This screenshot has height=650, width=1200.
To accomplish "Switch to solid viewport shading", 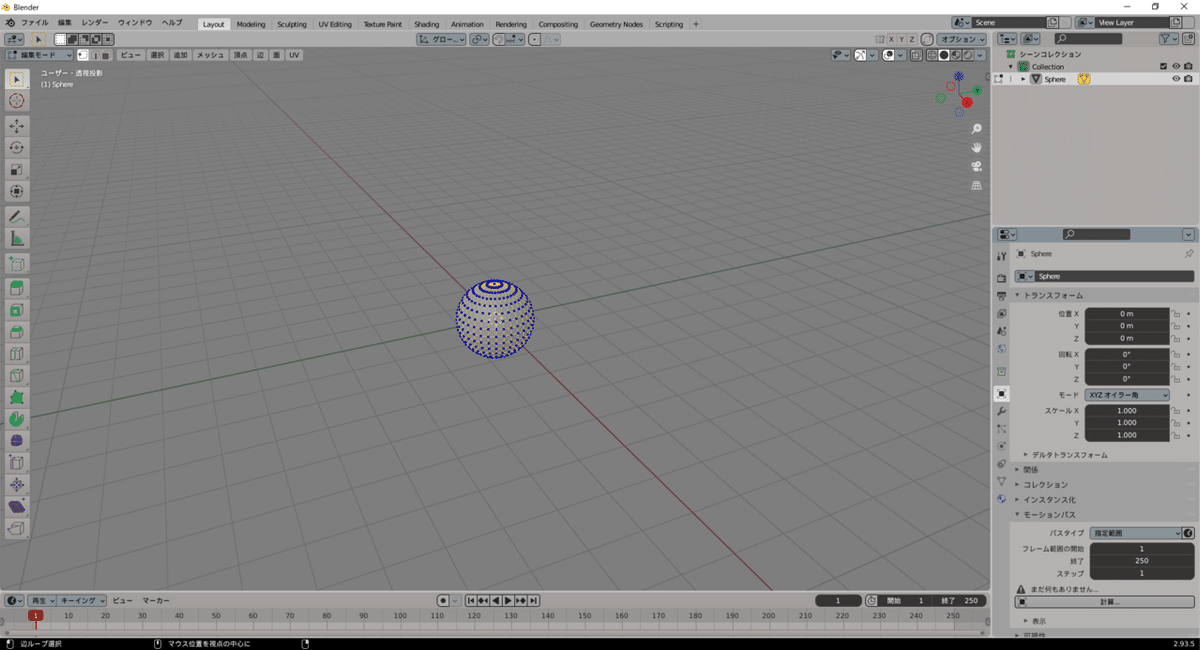I will coord(943,55).
